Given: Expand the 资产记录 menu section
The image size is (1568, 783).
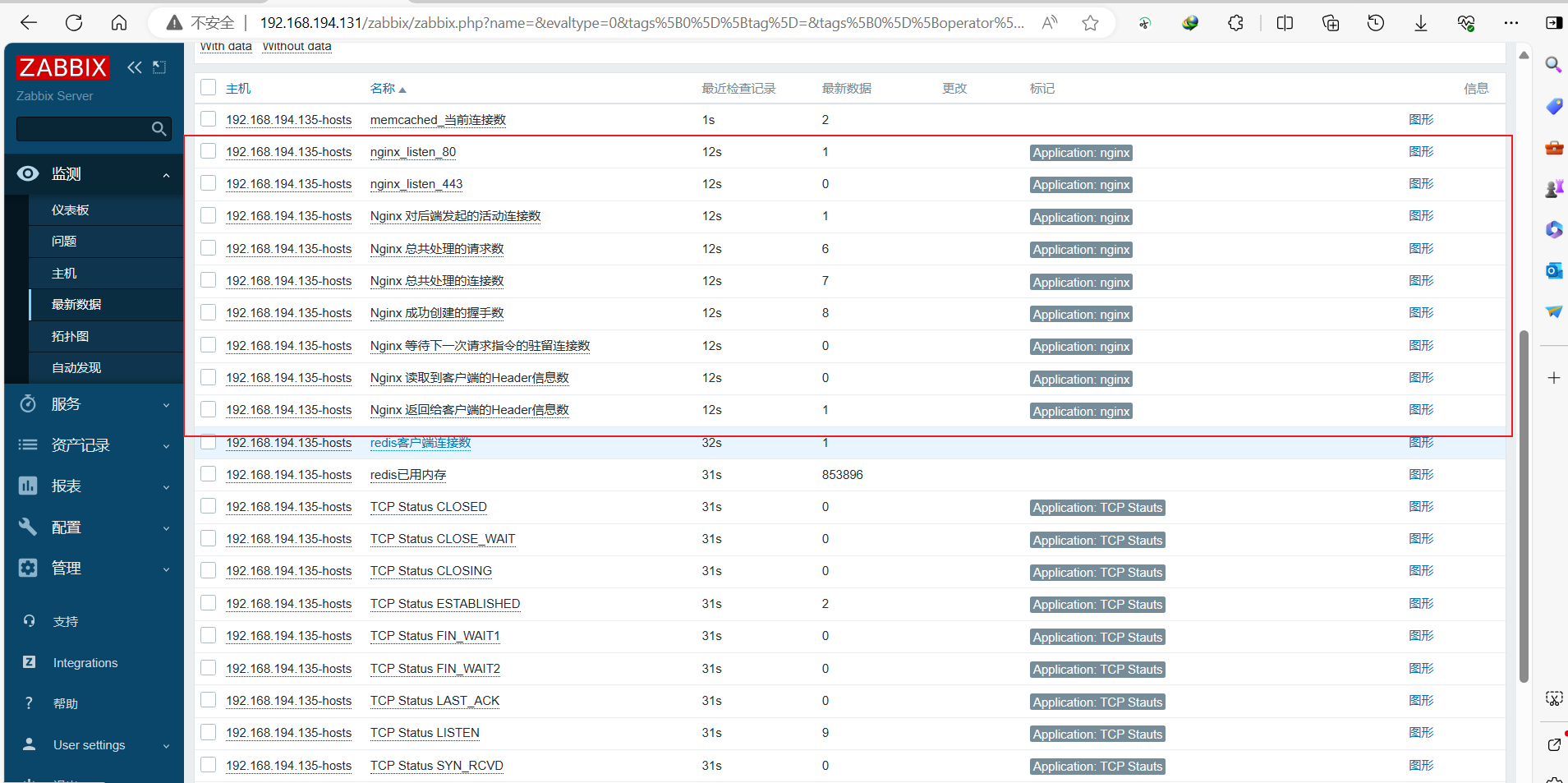Looking at the screenshot, I should tap(94, 445).
